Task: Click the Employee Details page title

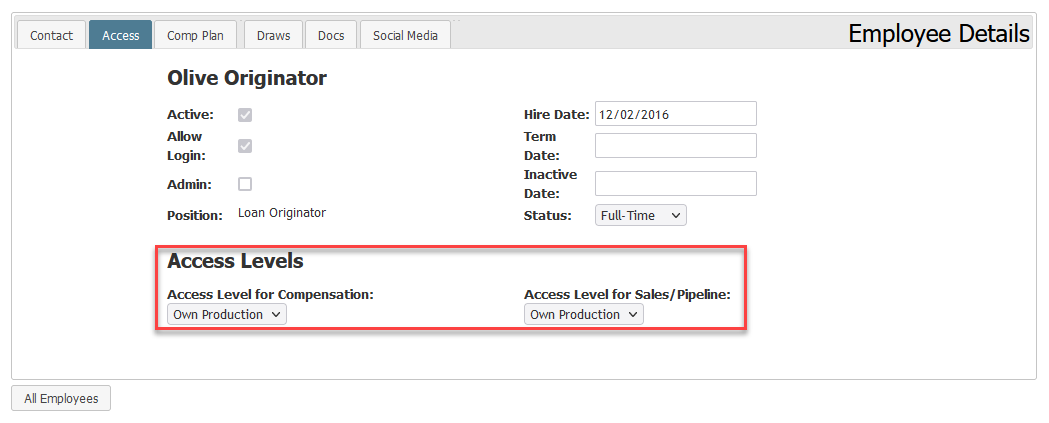Action: click(939, 33)
